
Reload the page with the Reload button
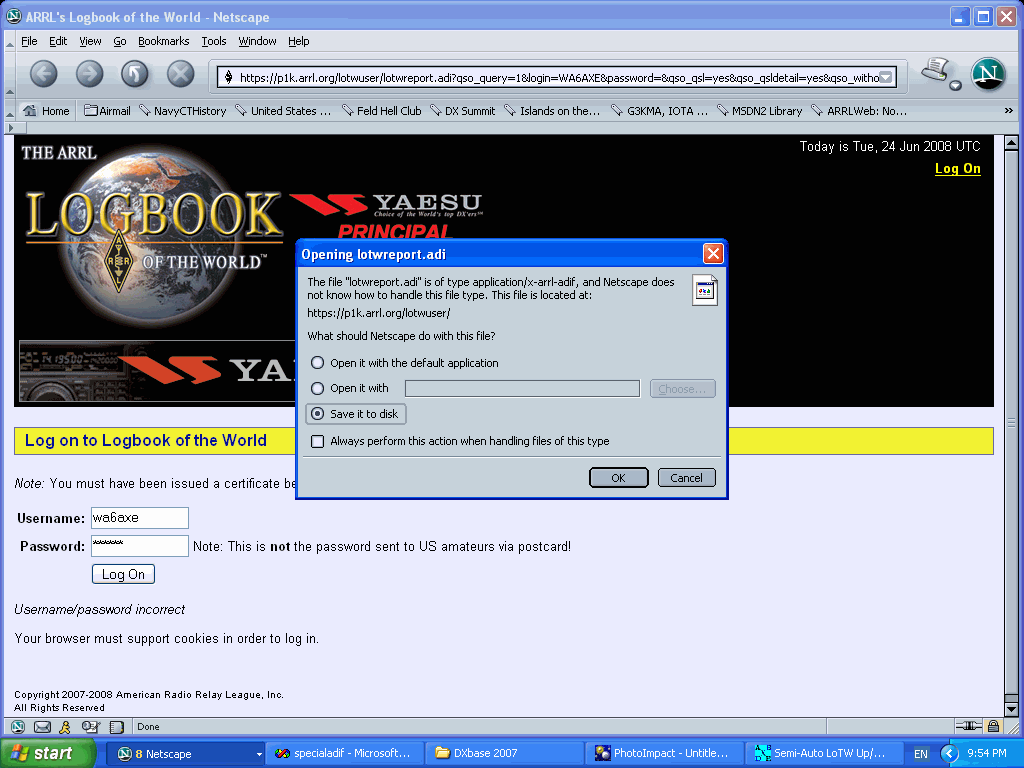[135, 74]
